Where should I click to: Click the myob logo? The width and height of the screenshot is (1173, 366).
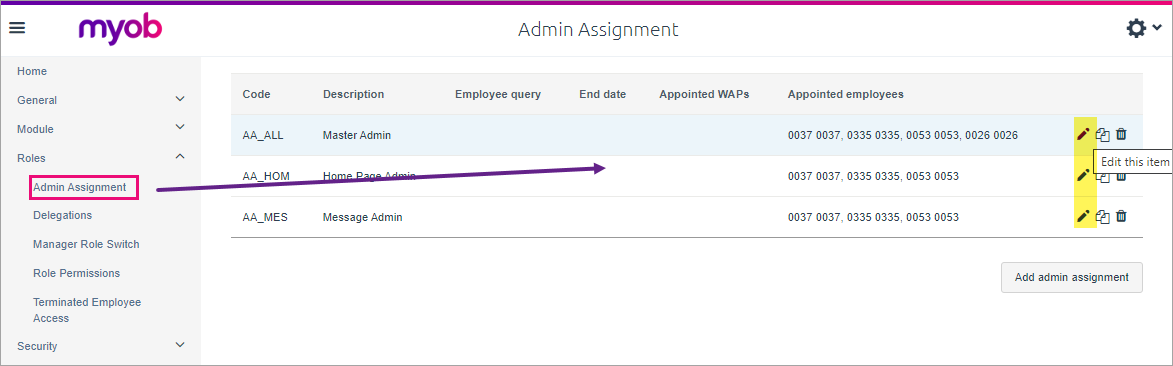pyautogui.click(x=120, y=30)
